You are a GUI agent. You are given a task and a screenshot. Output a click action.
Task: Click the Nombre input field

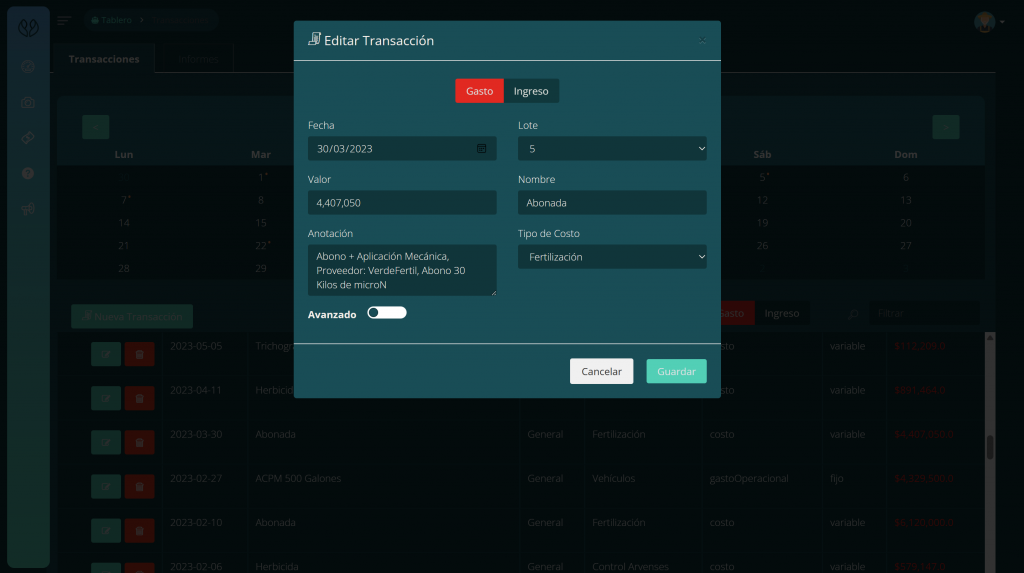click(612, 203)
